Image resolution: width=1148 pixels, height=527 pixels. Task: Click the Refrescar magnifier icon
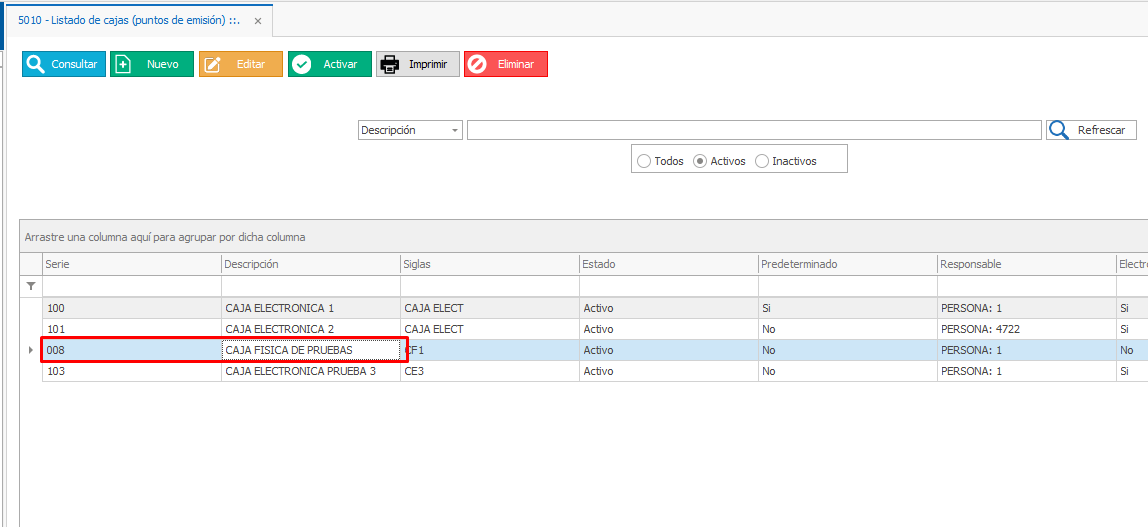pos(1059,130)
